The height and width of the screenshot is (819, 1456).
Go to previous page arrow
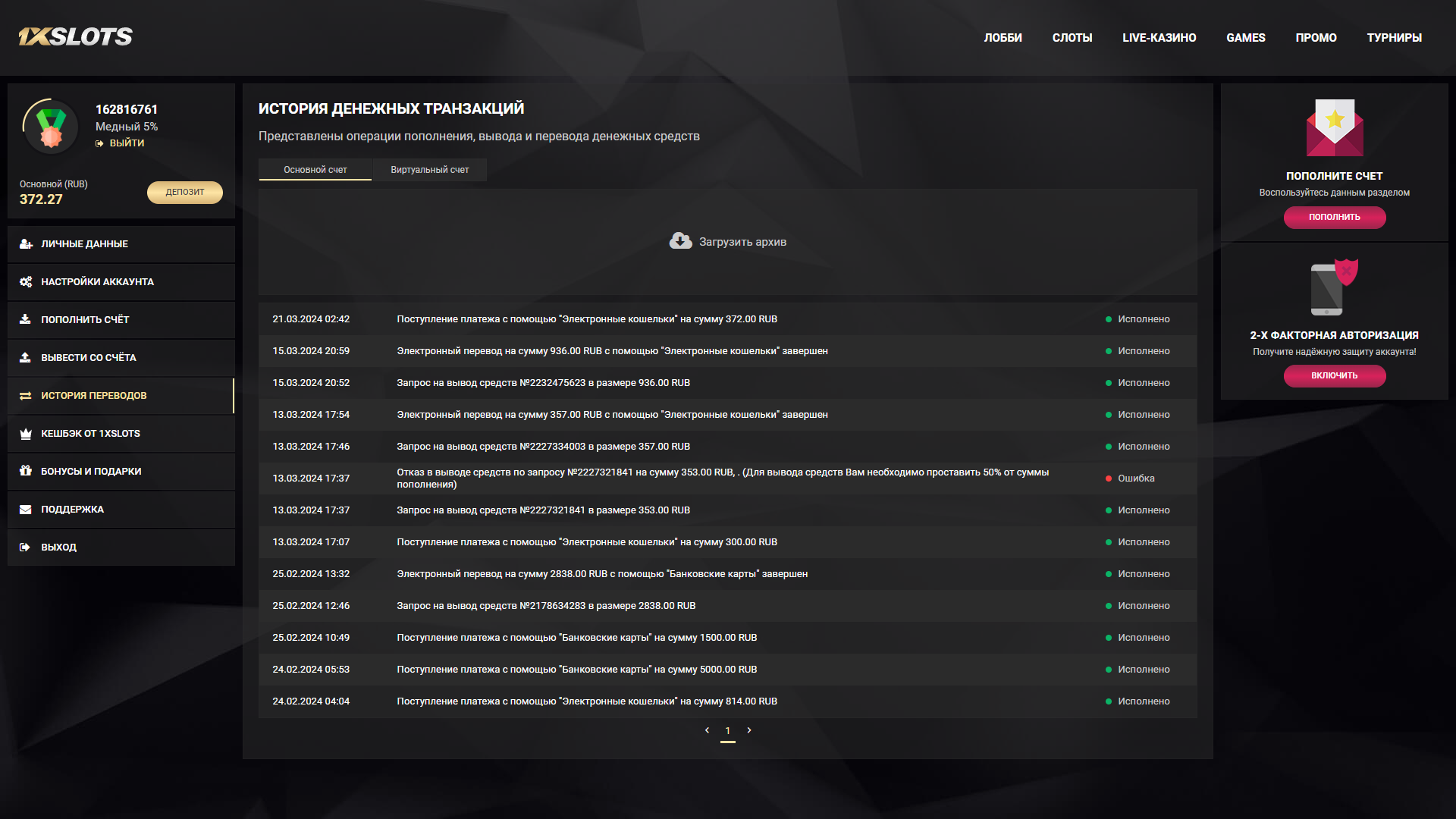(707, 730)
